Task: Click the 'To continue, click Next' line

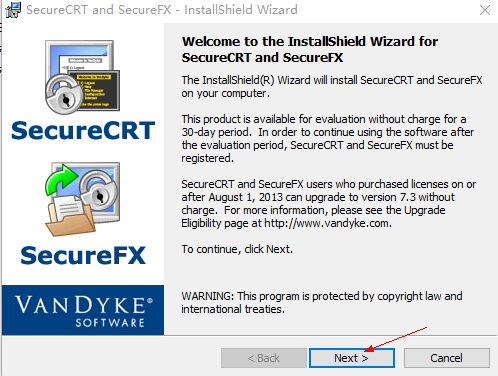Action: pyautogui.click(x=237, y=249)
